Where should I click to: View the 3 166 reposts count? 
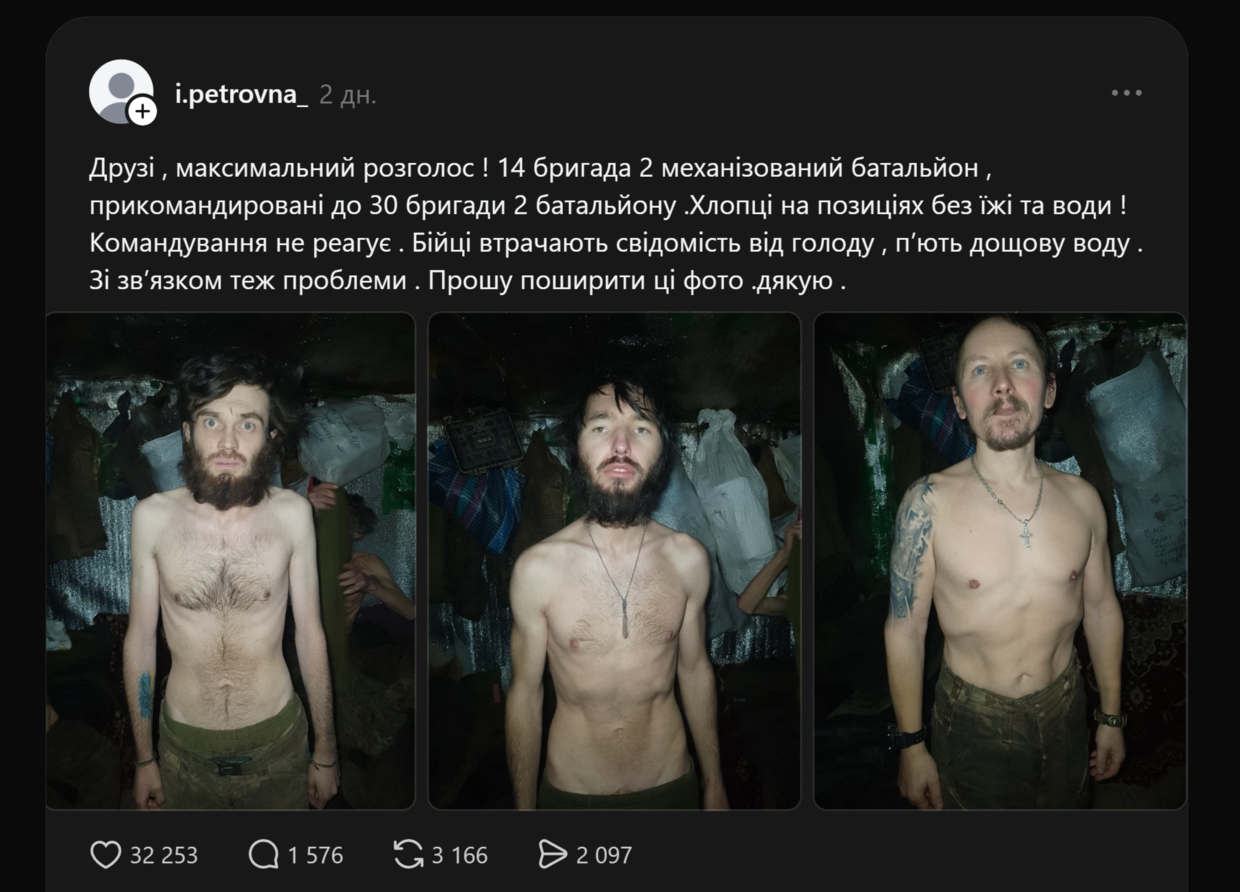coord(460,856)
